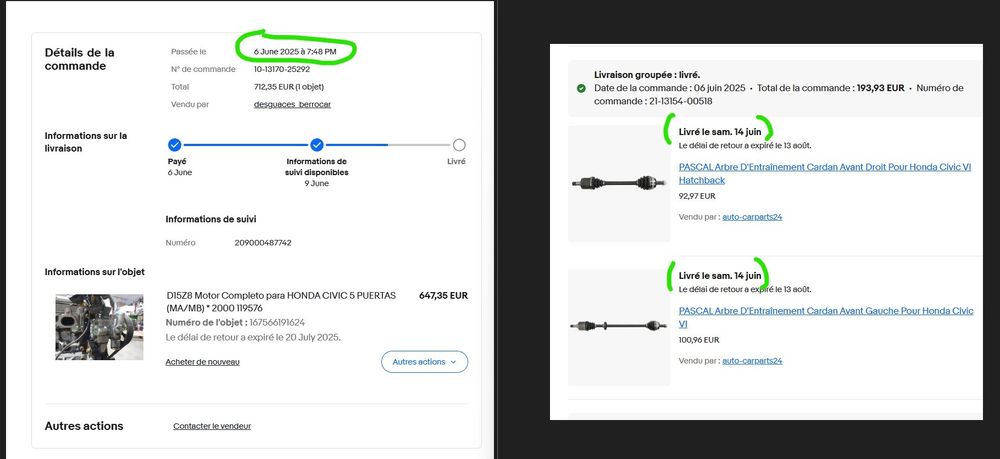The width and height of the screenshot is (1000, 459).
Task: Click the empty Livré step circle
Action: point(459,145)
